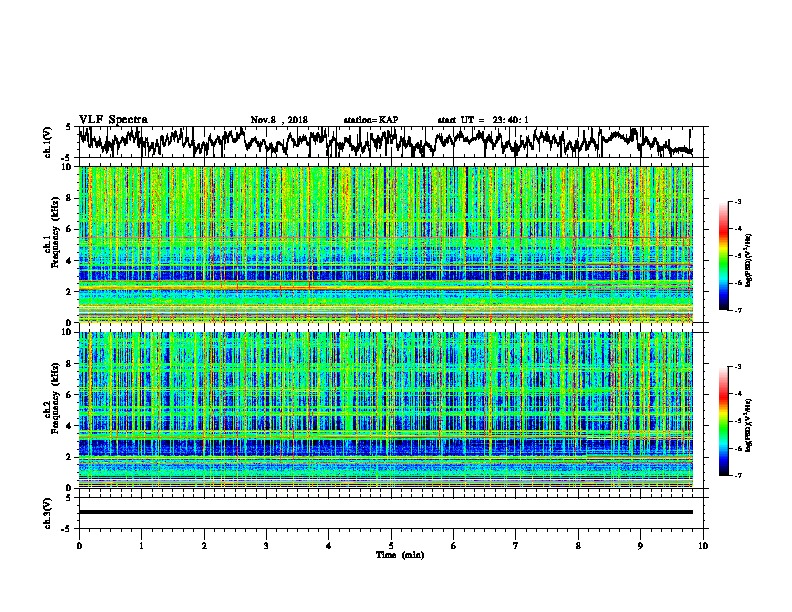Select the ch.1 spectrogram color bar
The height and width of the screenshot is (612, 792).
pos(723,256)
